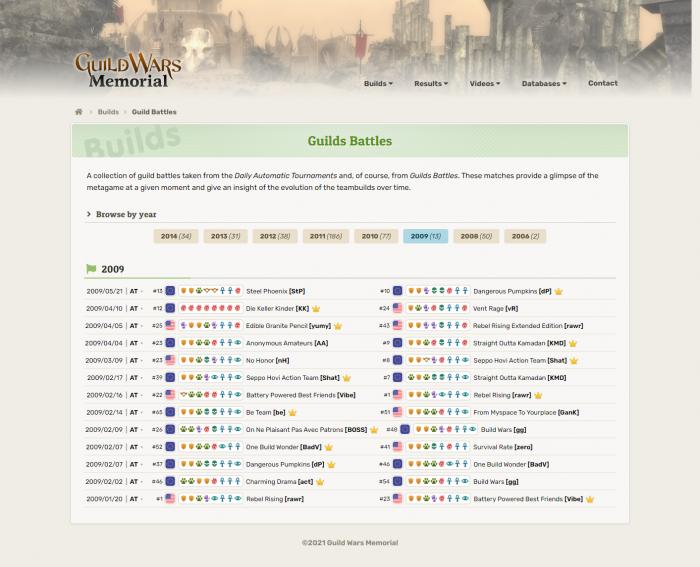Viewport: 700px width, 567px height.
Task: Click the Guild Wars Memorial logo
Action: click(x=128, y=70)
